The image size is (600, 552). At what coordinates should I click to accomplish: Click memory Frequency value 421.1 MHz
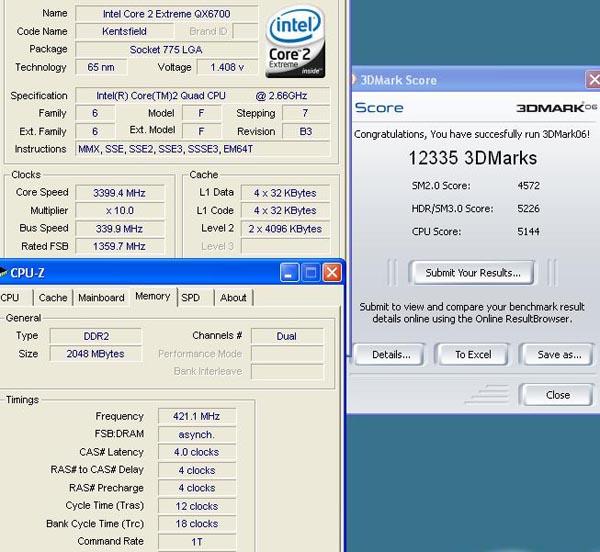point(197,416)
